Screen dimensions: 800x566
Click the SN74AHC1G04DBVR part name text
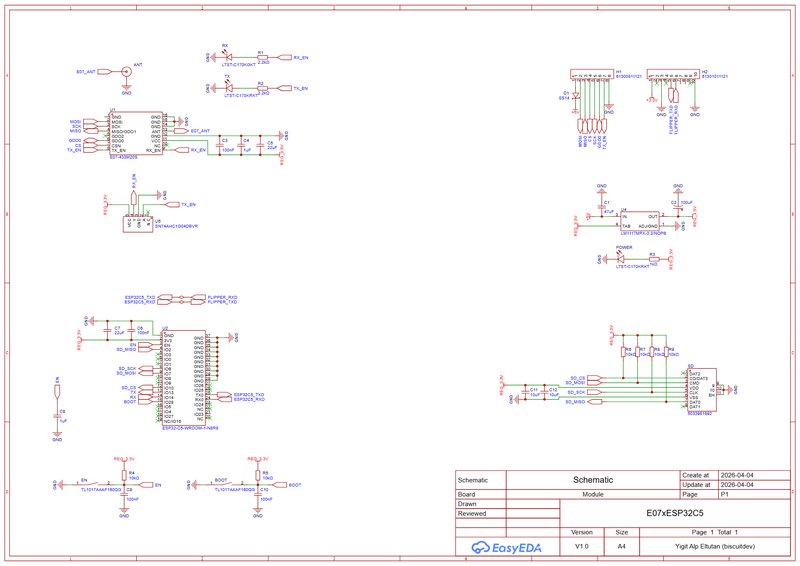click(x=176, y=226)
